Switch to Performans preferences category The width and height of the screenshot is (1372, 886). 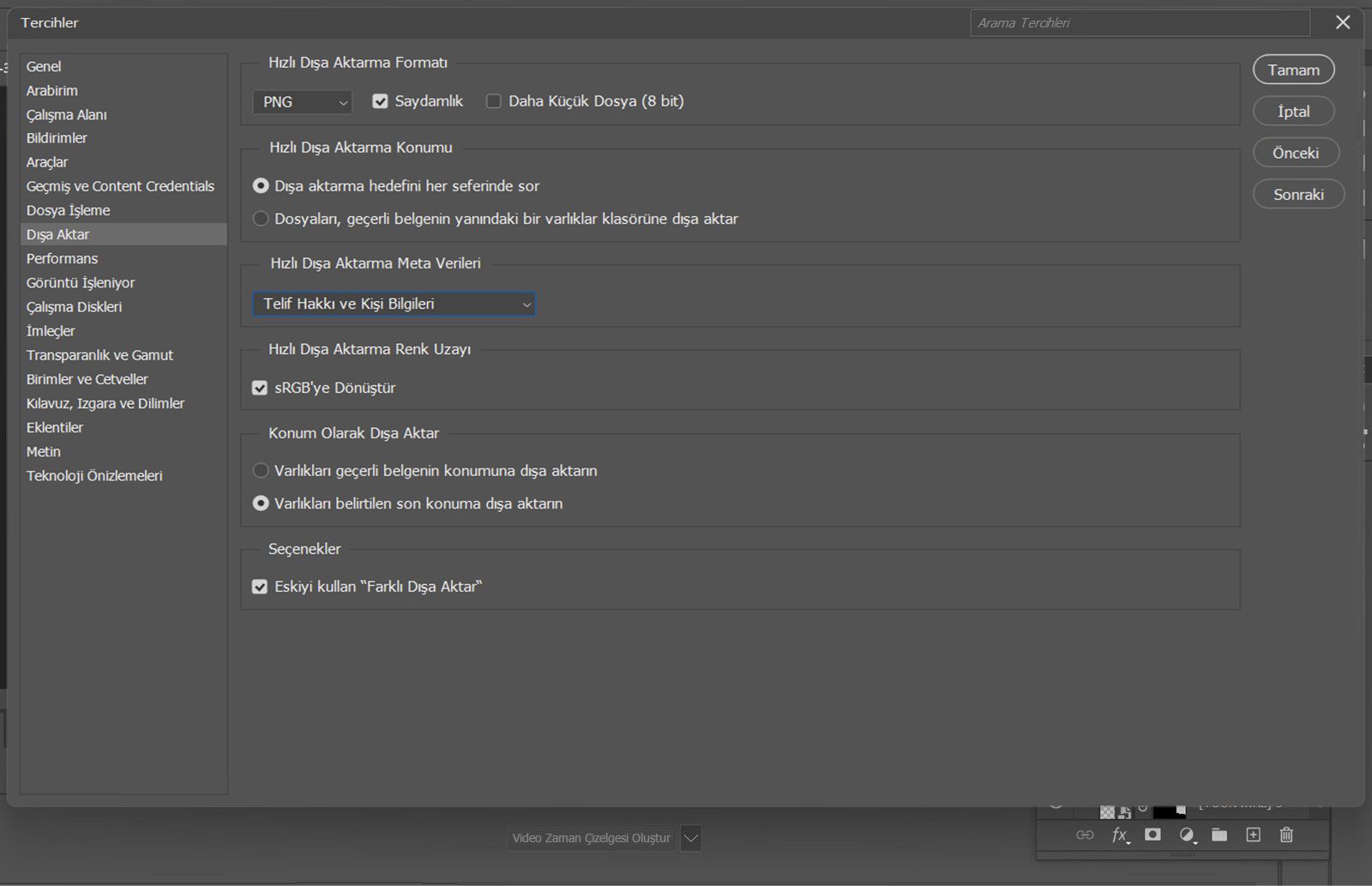point(62,258)
